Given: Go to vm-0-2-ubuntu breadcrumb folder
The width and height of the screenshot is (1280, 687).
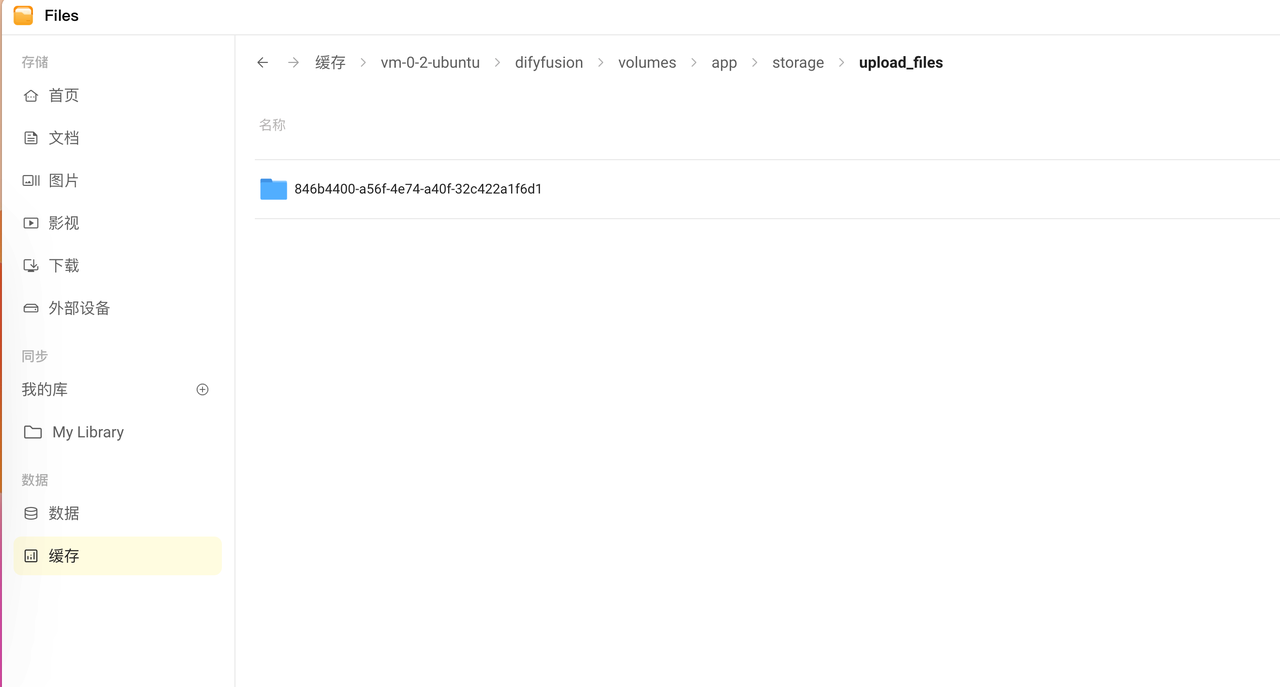Looking at the screenshot, I should (430, 62).
